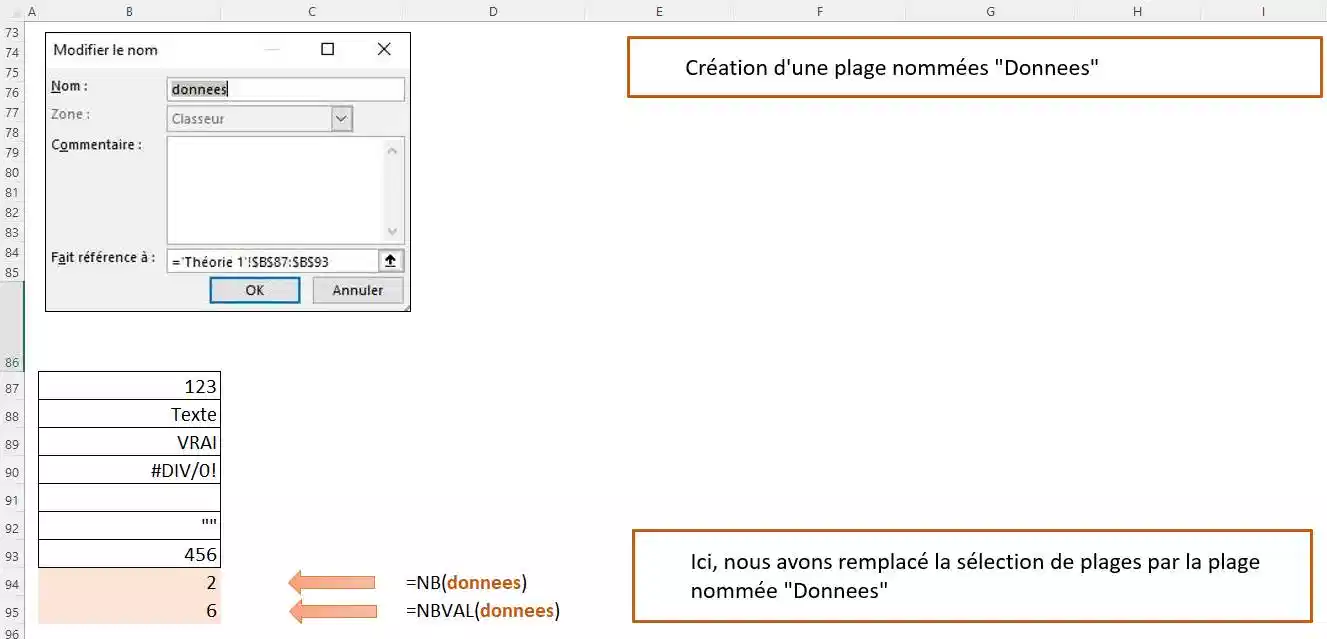The height and width of the screenshot is (639, 1327).
Task: Click the Nom field containing donnees
Action: point(285,89)
